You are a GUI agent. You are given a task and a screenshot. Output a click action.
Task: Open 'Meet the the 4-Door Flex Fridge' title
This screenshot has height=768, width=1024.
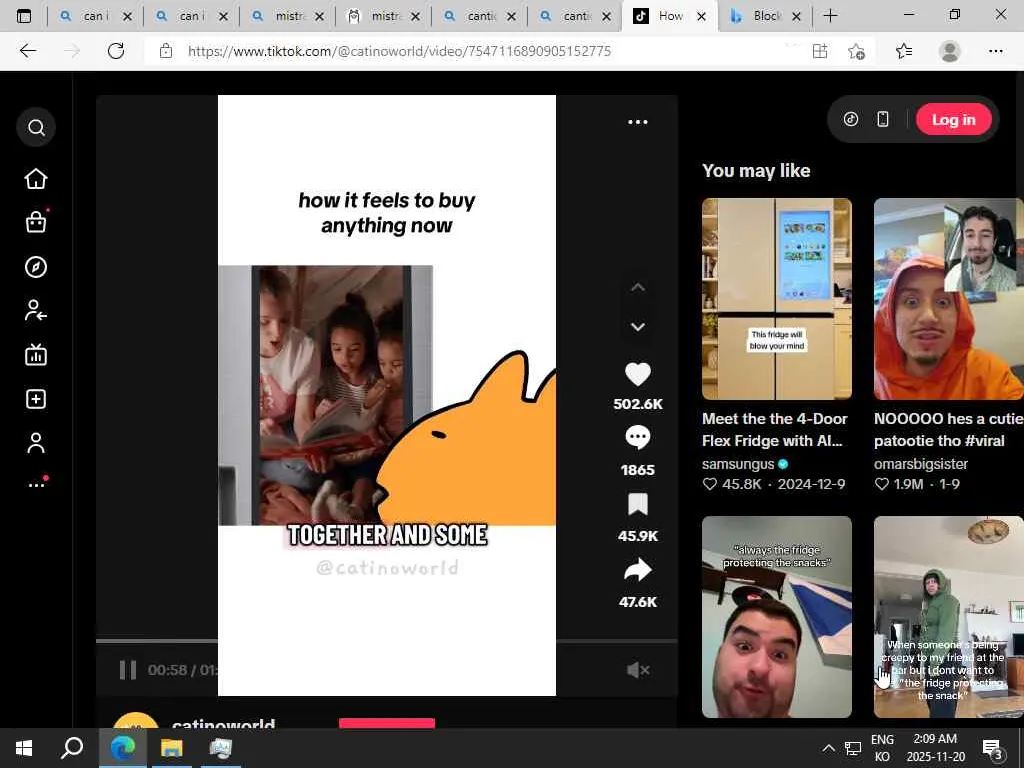(775, 430)
